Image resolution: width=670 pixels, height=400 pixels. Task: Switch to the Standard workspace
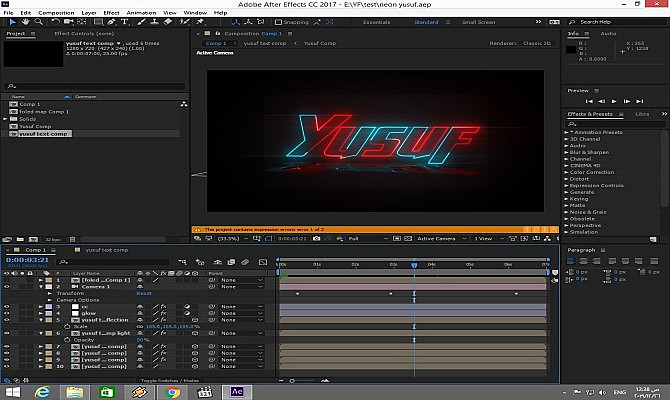pyautogui.click(x=426, y=22)
